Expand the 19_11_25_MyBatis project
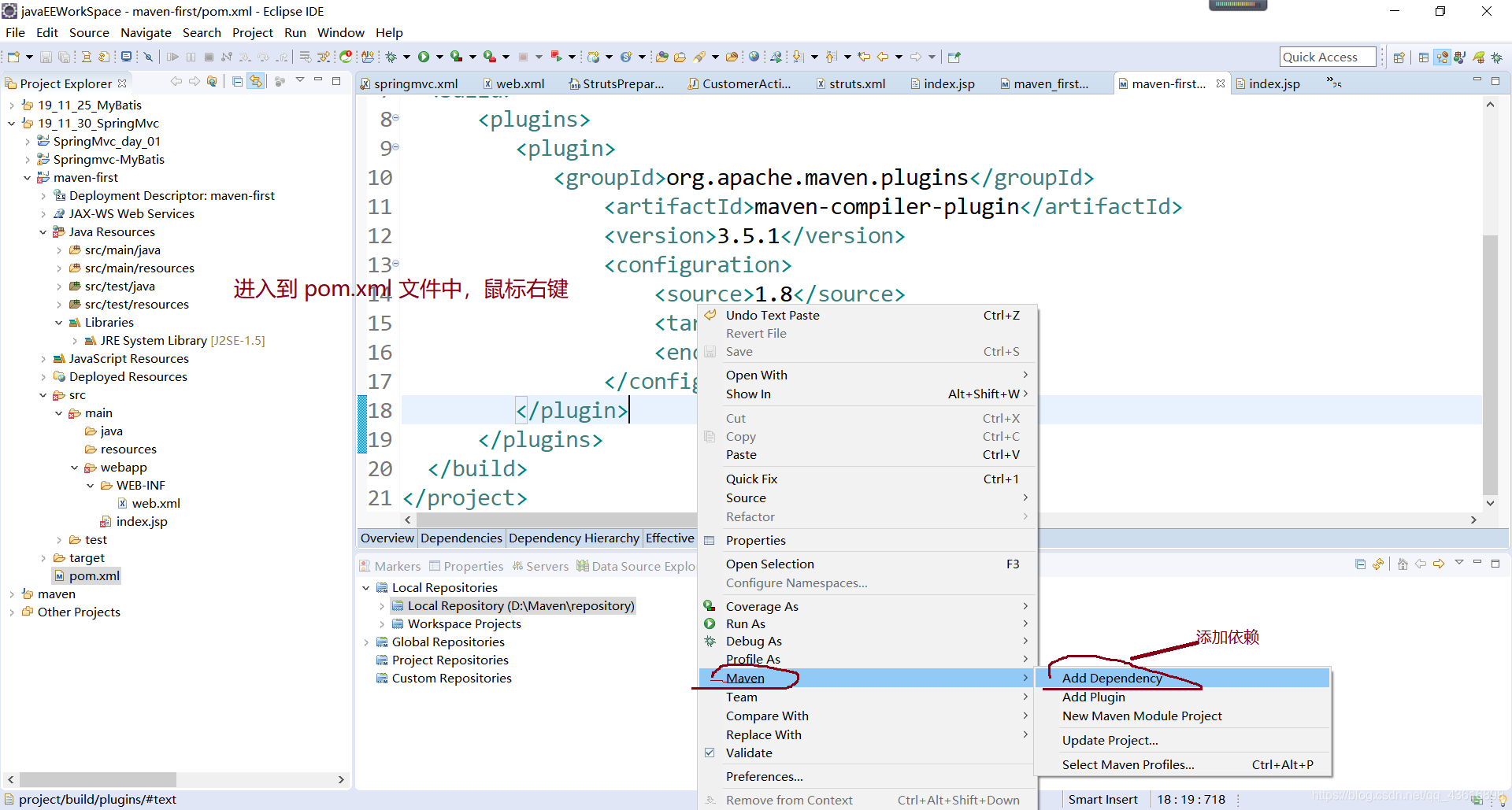 pyautogui.click(x=11, y=105)
